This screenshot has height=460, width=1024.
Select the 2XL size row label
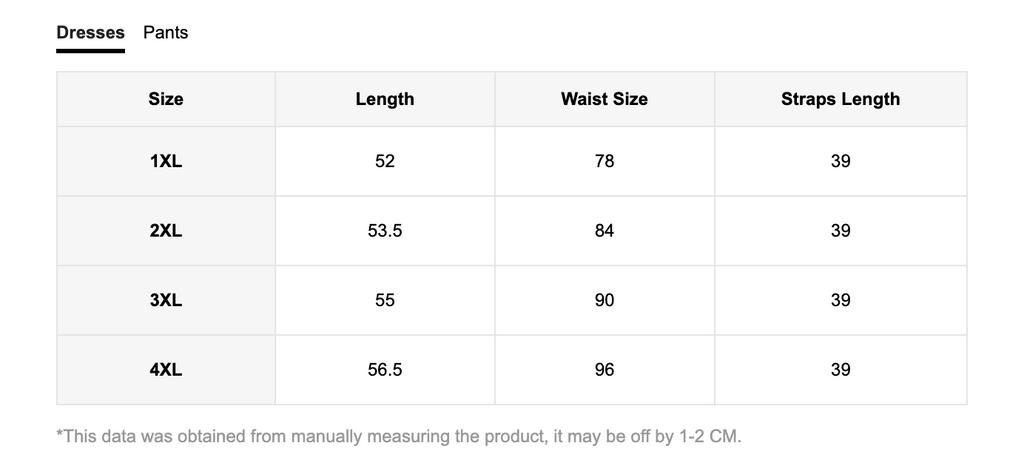(x=166, y=231)
